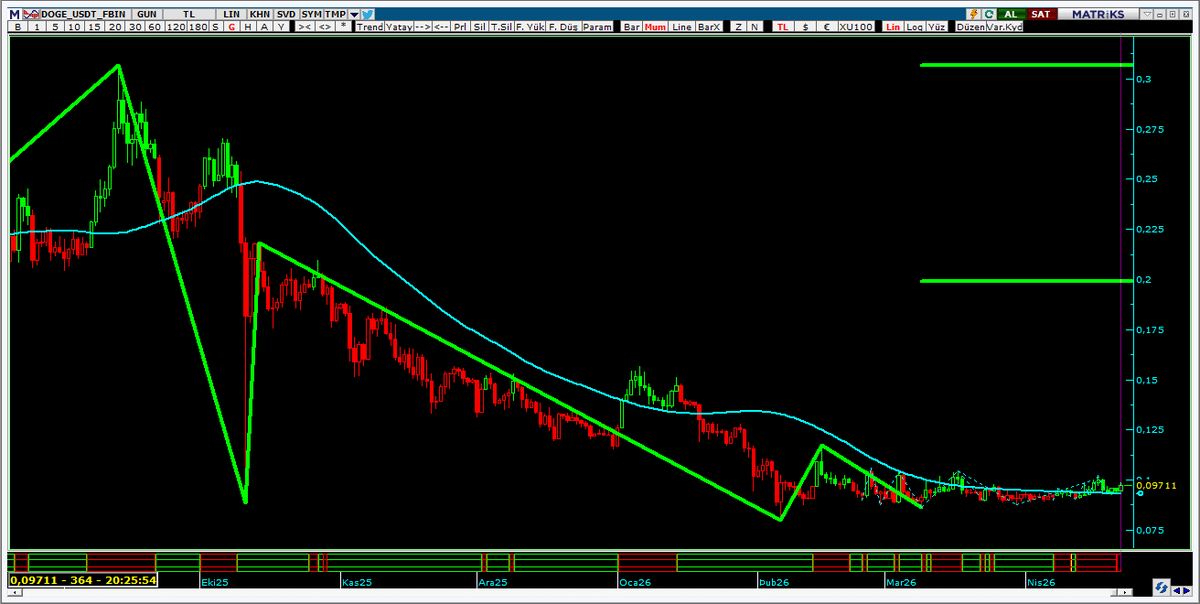Activate the Yatay horizontal line tool
This screenshot has height=604, width=1200.
(398, 27)
